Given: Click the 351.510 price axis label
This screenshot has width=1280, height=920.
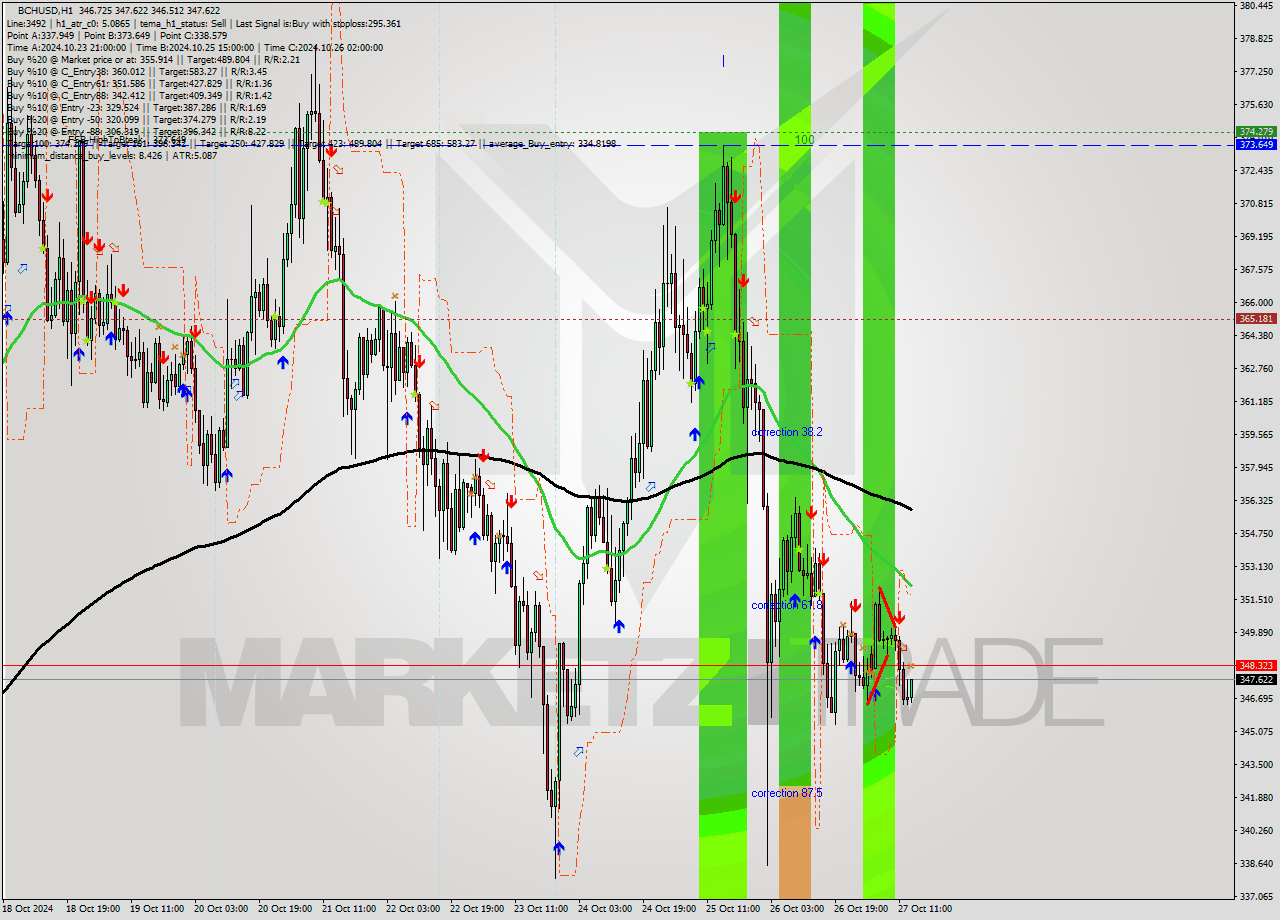Looking at the screenshot, I should 1256,599.
